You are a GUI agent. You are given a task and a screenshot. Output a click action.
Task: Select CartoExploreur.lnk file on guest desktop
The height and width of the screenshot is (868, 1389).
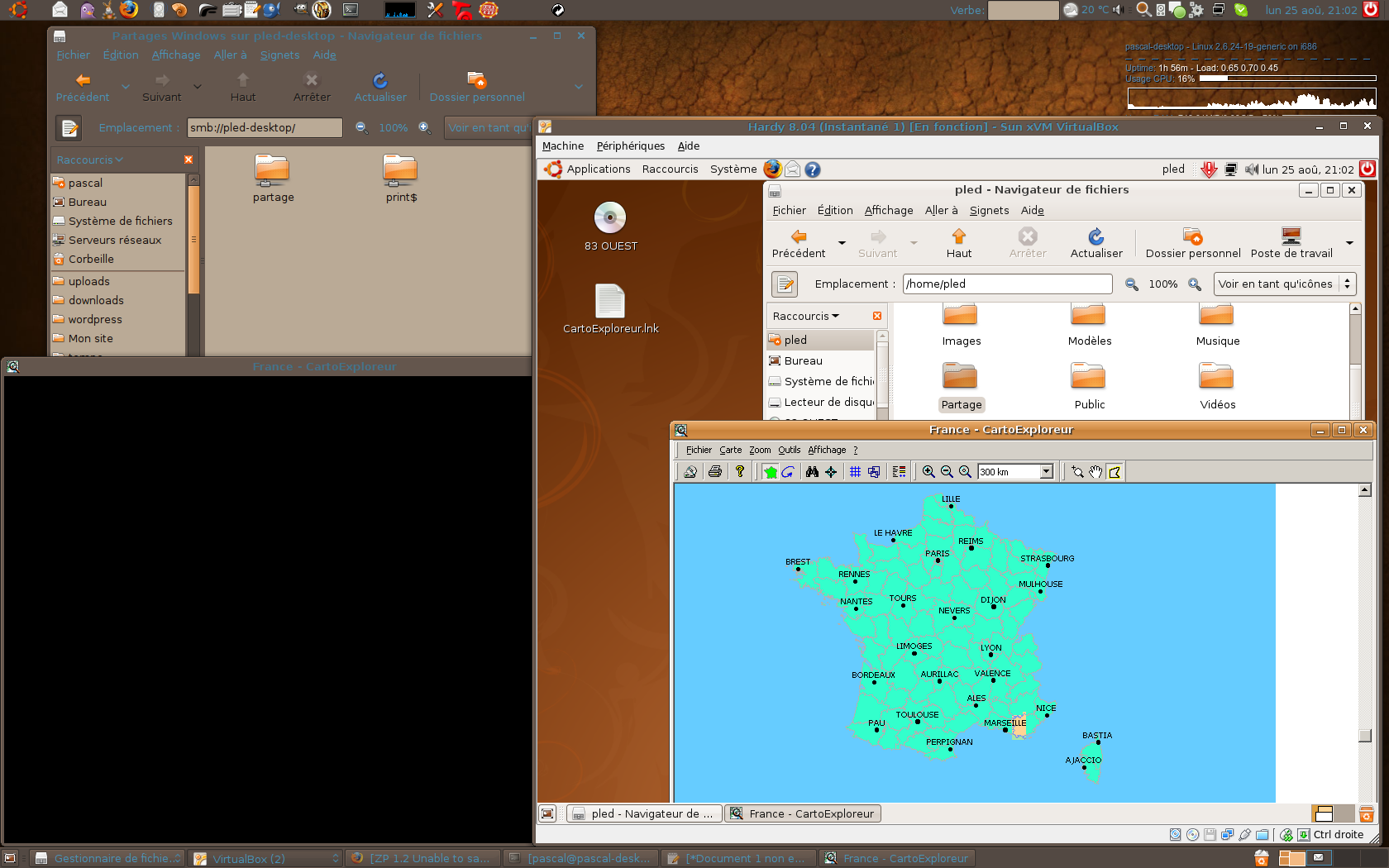[x=610, y=308]
